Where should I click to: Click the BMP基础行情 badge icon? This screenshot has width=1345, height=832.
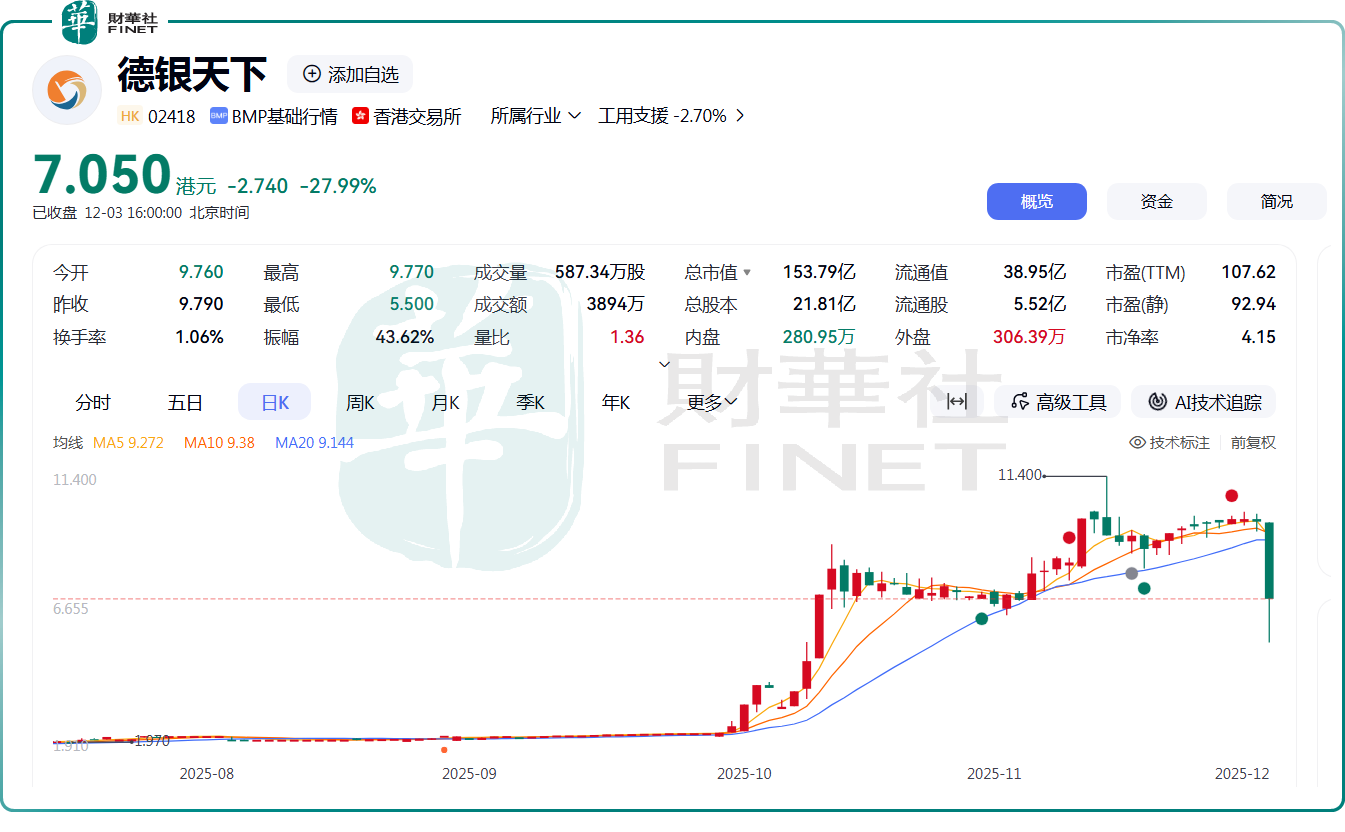tap(219, 116)
